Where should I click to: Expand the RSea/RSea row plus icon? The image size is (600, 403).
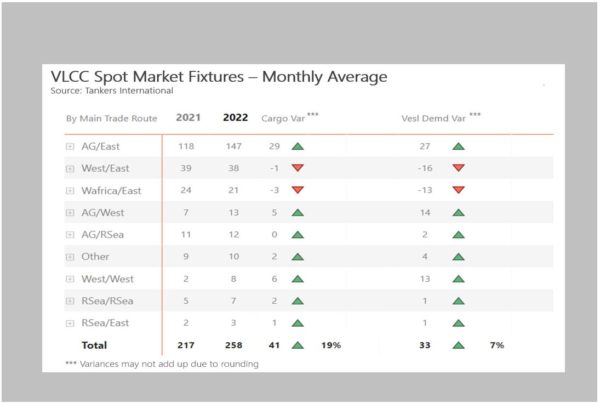coord(70,301)
